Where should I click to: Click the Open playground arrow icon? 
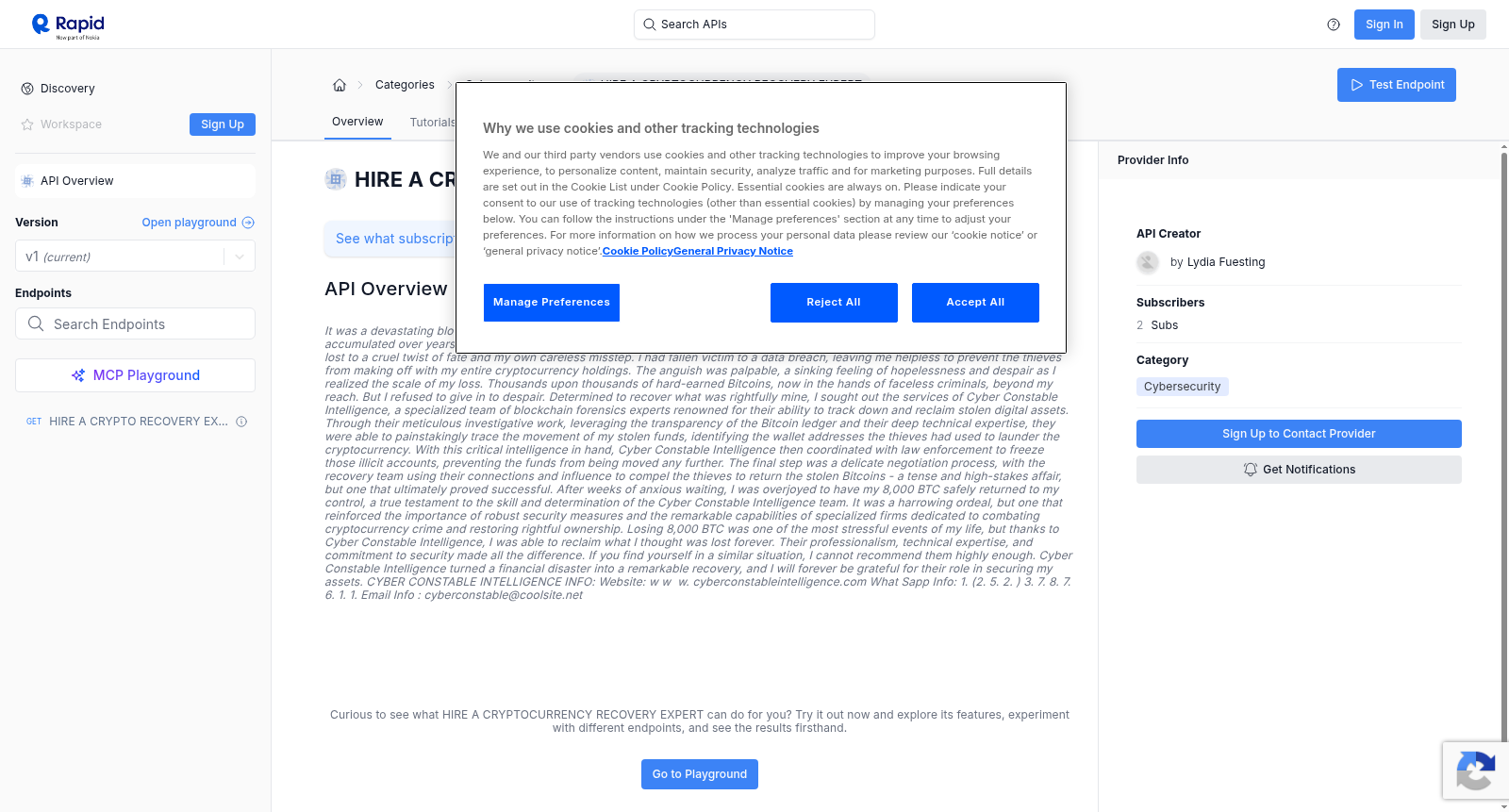click(x=248, y=223)
